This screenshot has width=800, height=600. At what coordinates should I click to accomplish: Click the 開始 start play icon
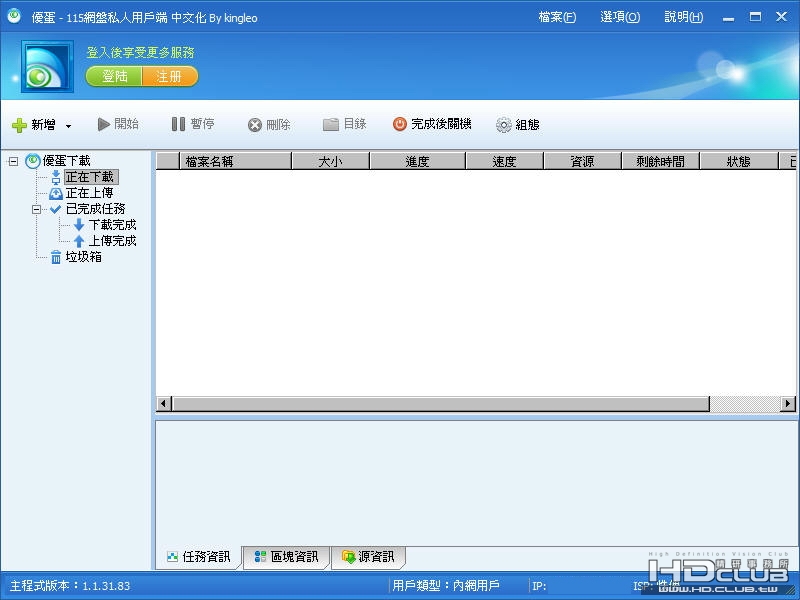[104, 124]
